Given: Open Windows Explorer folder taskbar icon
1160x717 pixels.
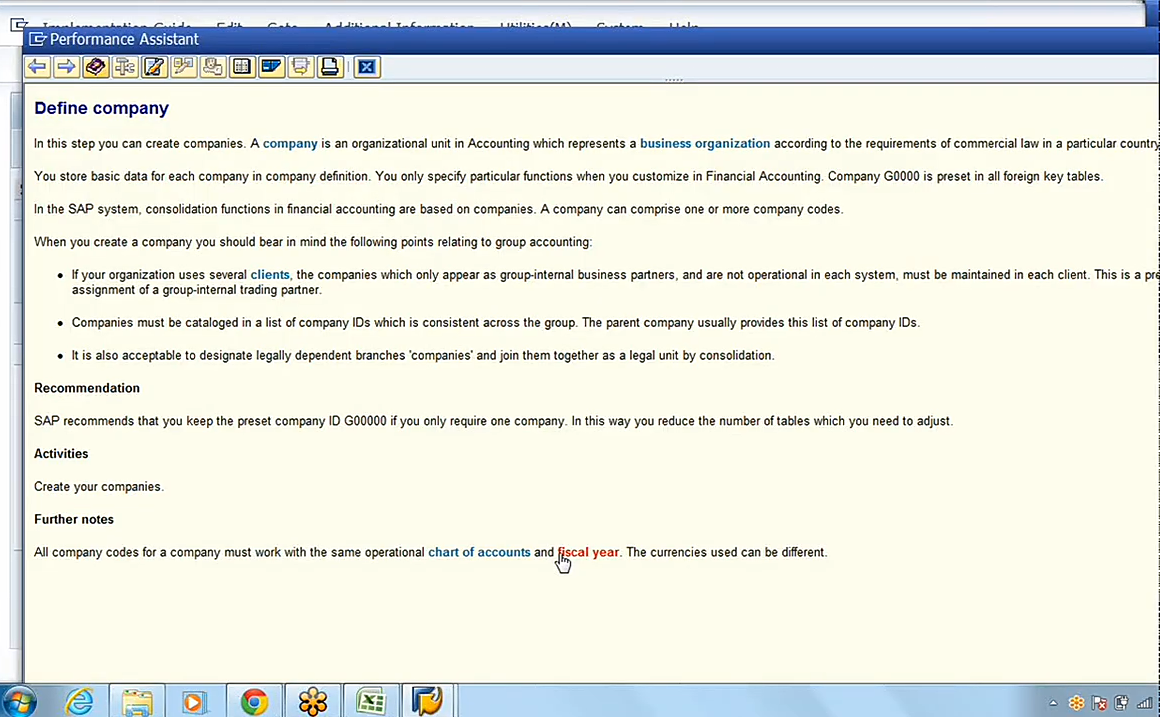Looking at the screenshot, I should tap(137, 701).
